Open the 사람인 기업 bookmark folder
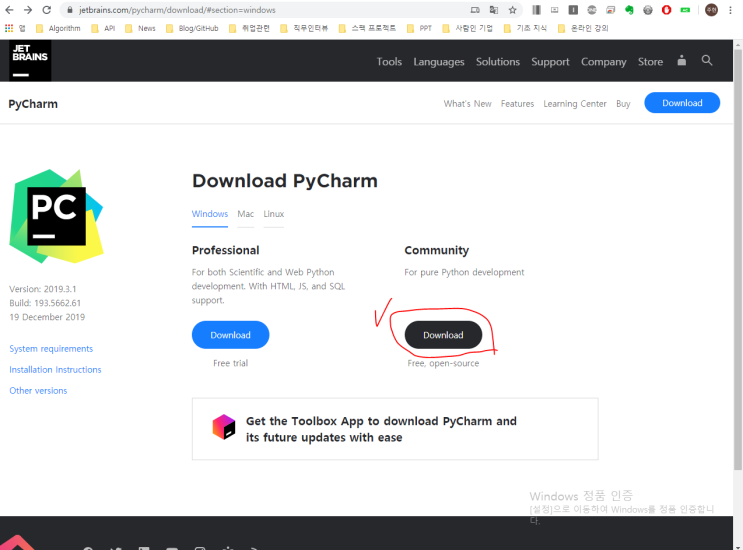The image size is (743, 550). [x=468, y=28]
